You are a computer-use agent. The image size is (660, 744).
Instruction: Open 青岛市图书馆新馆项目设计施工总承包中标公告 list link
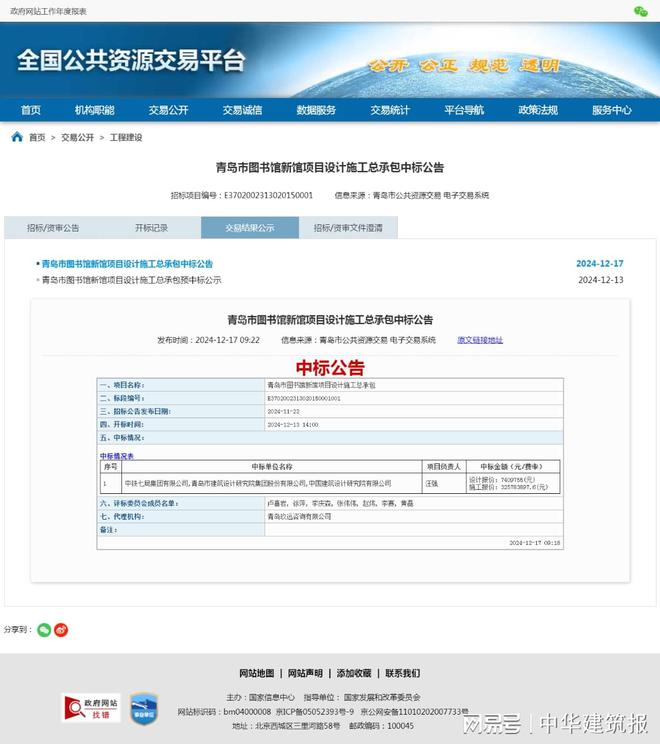[x=127, y=264]
